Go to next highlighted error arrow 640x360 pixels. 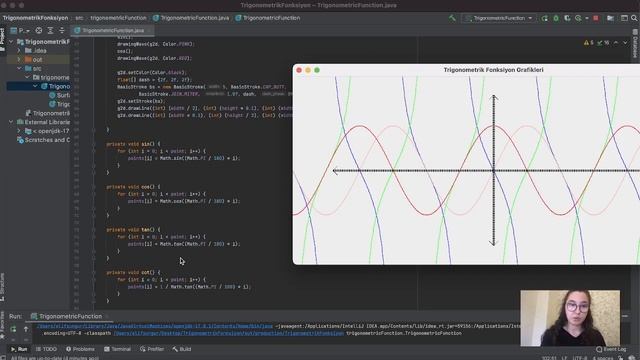[625, 42]
